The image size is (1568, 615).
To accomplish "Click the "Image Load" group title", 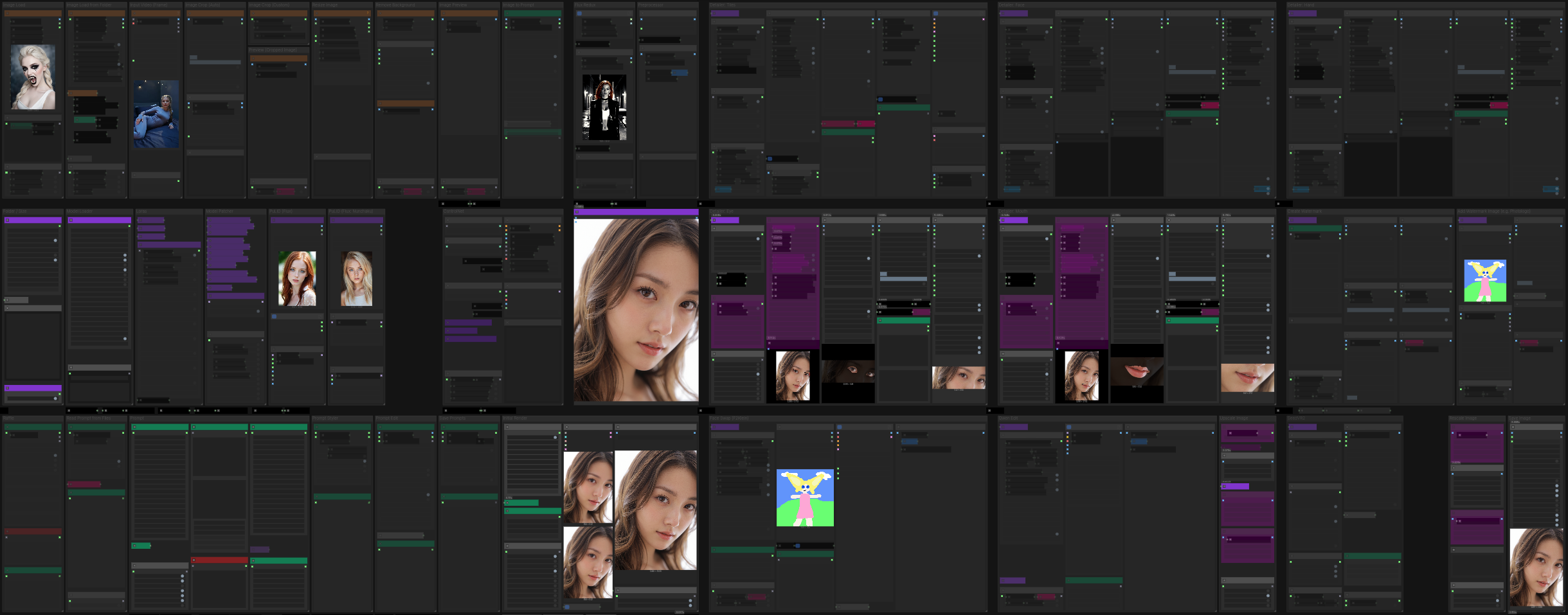I will 14,5.
